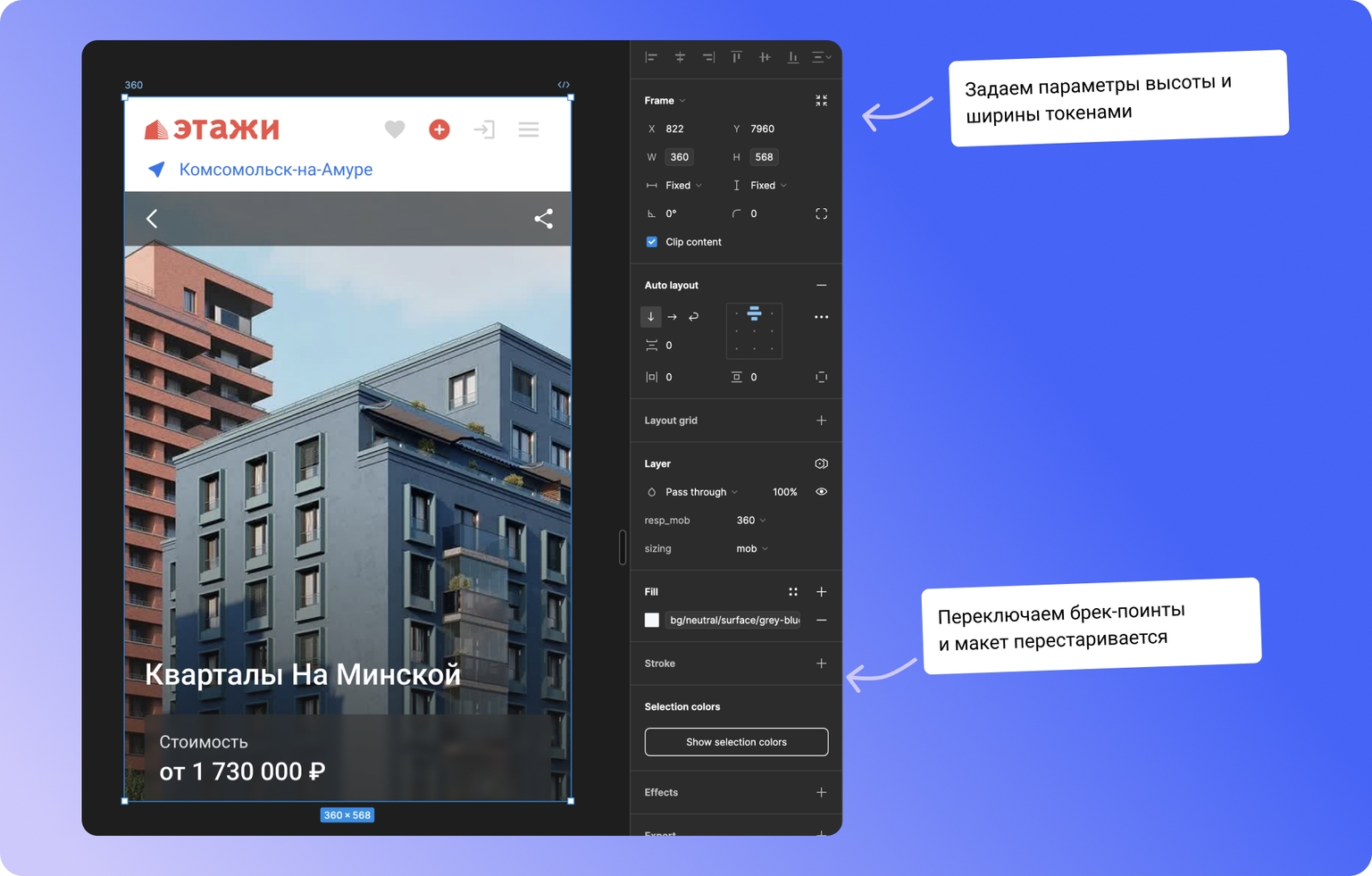Click the Кварталы На Минской title
1372x876 pixels.
point(303,674)
